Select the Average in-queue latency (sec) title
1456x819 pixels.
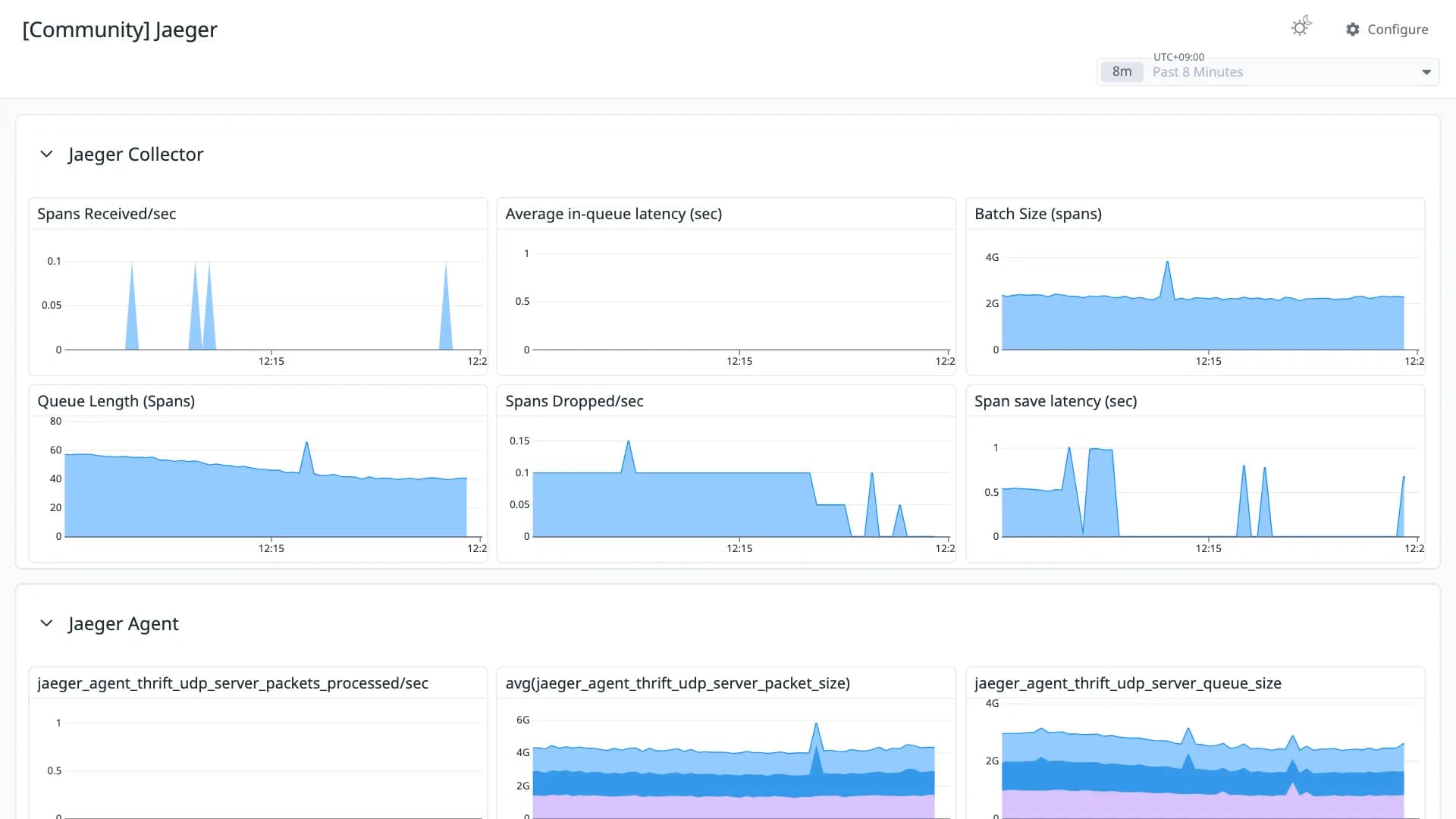click(613, 214)
